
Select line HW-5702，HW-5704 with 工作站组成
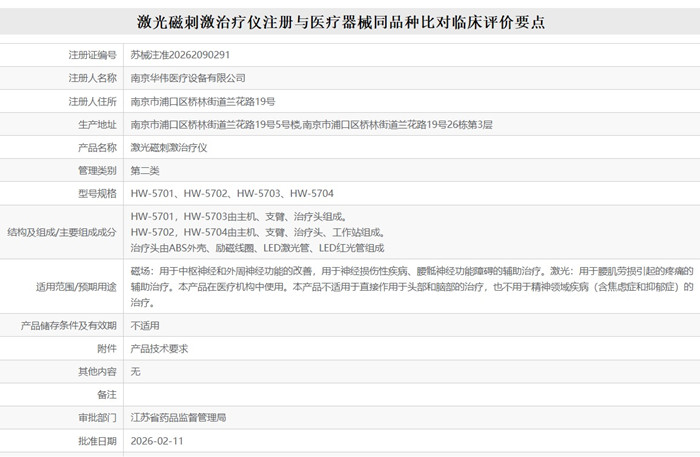pyautogui.click(x=258, y=232)
